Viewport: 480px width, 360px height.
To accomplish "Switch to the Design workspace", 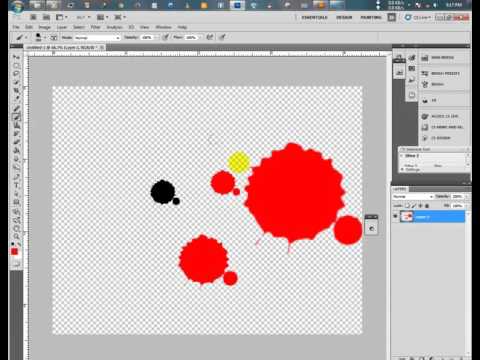I will click(344, 17).
